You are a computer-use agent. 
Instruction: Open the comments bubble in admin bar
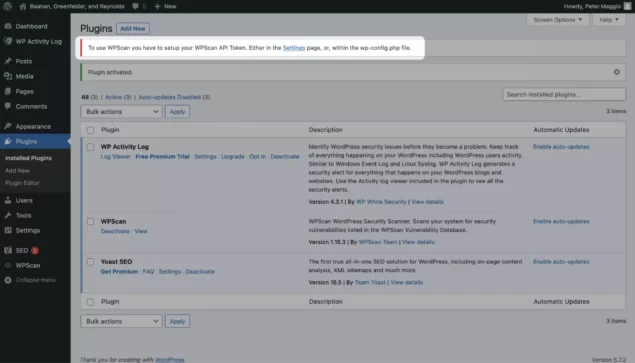[x=135, y=6]
